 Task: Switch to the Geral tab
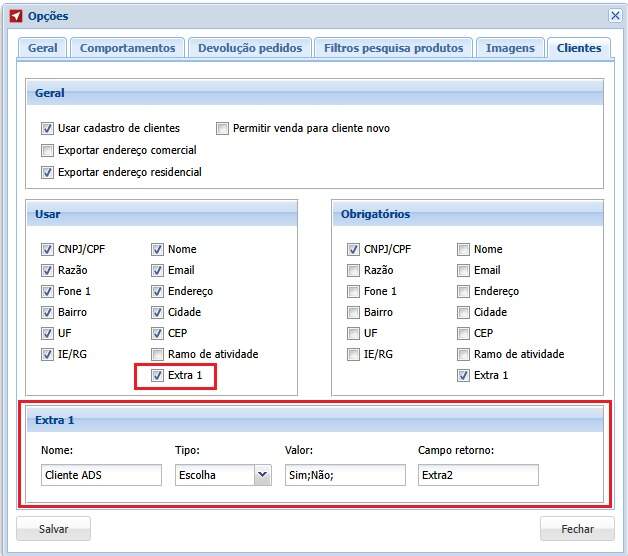point(42,48)
